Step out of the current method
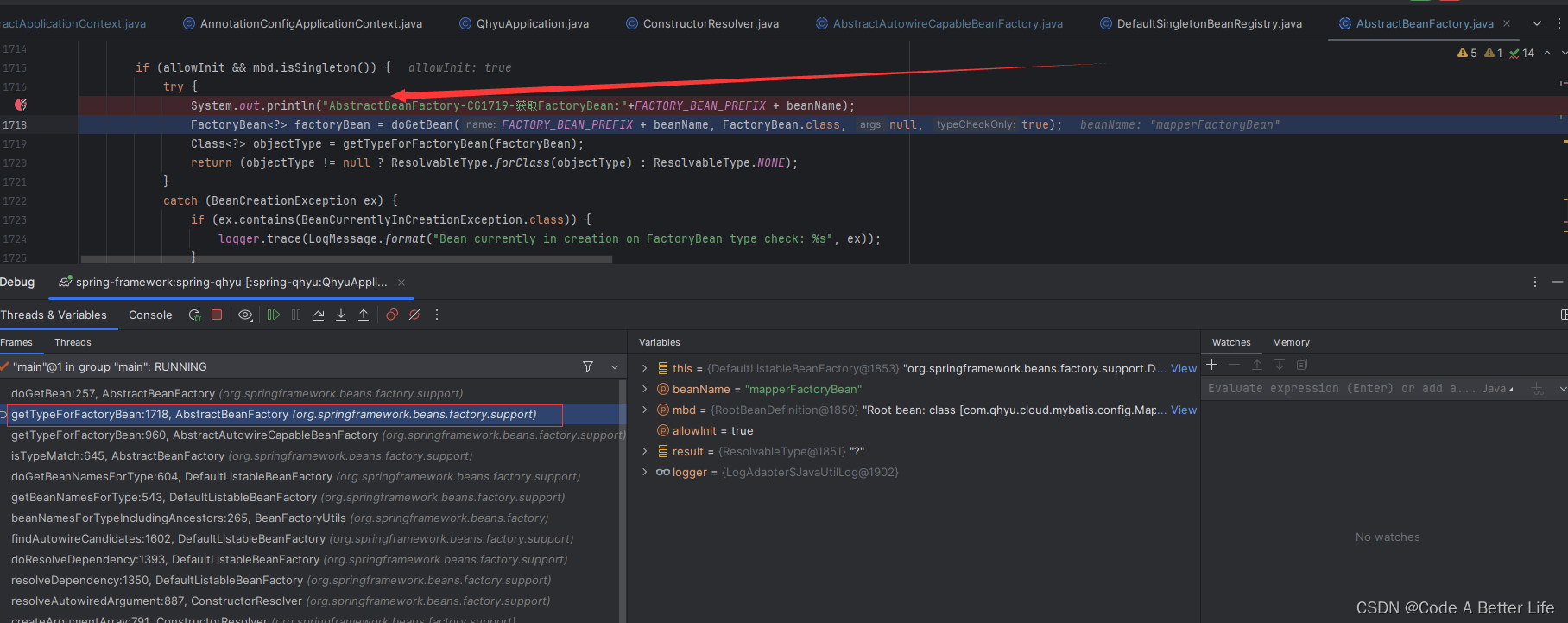 click(x=364, y=315)
